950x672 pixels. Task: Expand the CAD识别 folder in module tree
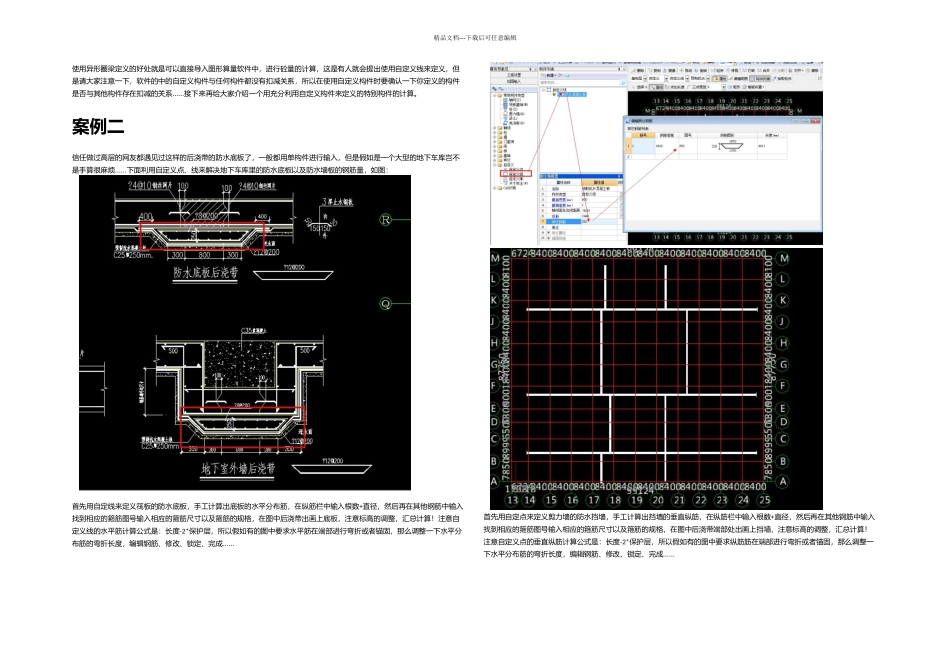coord(494,188)
